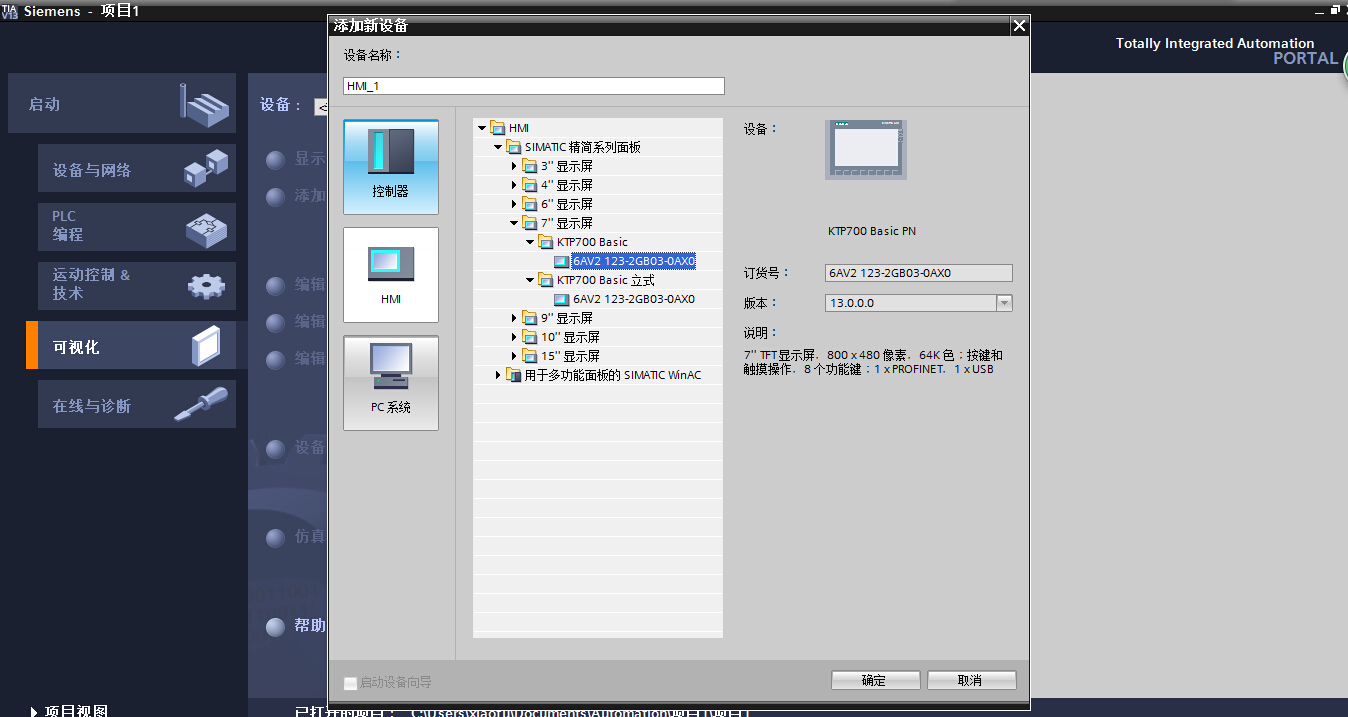Collapse the SIMATIC 精简系列面板 node
Screen dimensions: 1348x717
498,147
